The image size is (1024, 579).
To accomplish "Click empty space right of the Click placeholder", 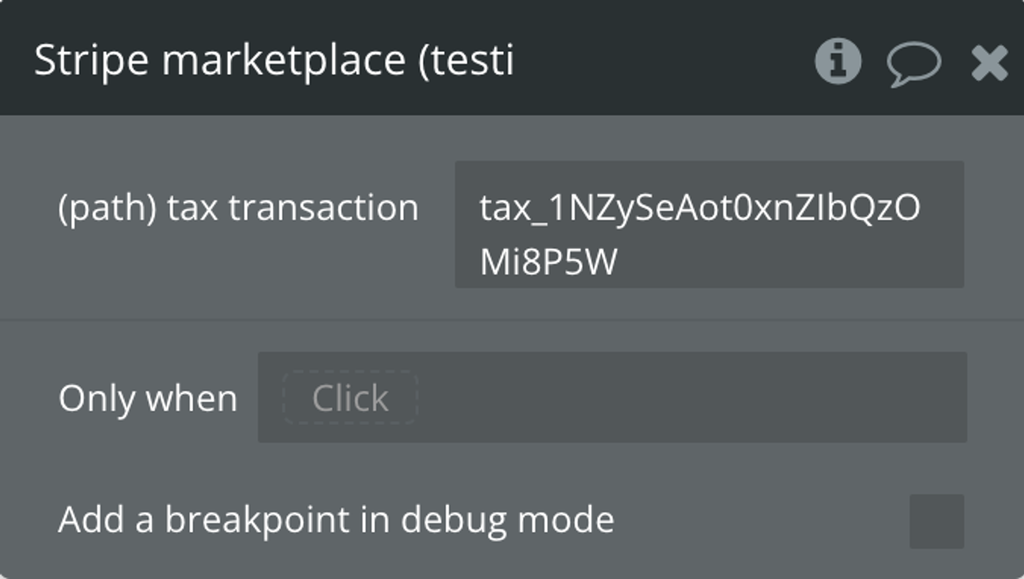I will tap(692, 397).
